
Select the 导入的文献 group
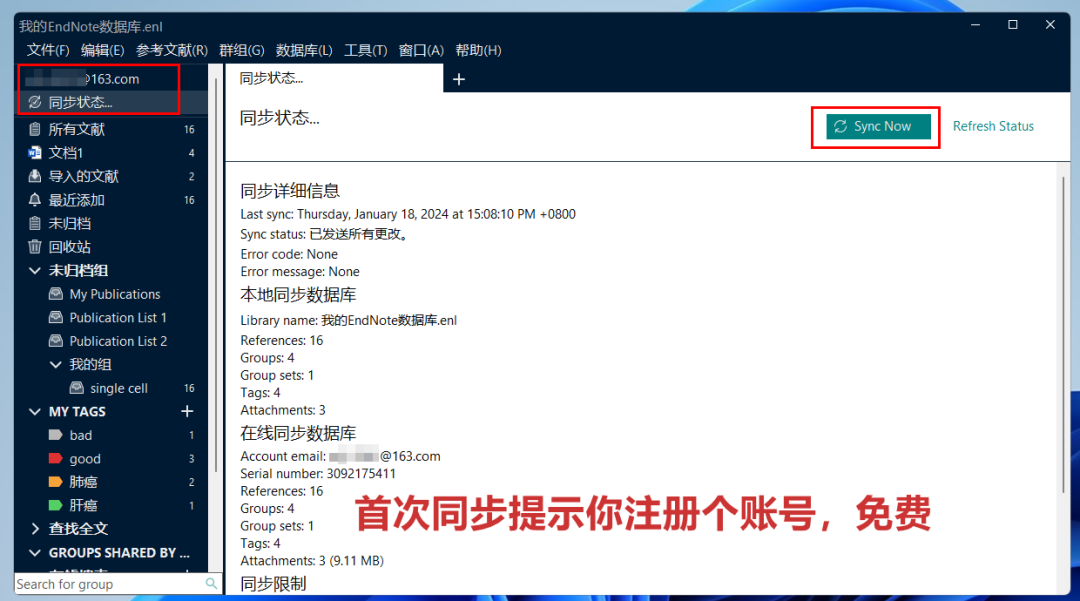coord(111,176)
